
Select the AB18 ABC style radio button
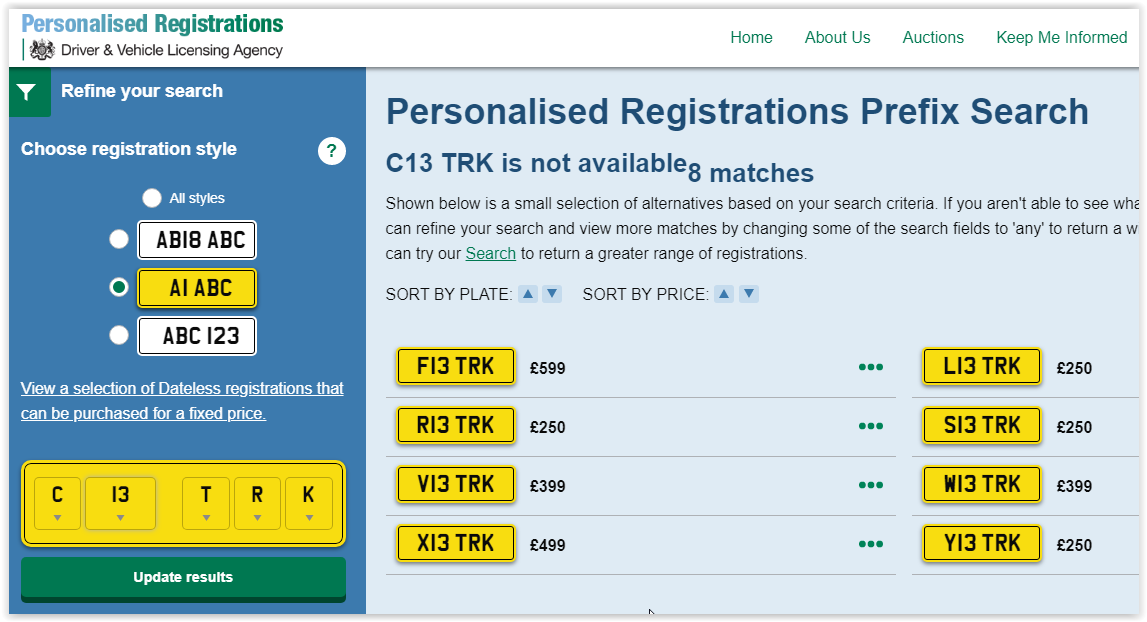coord(119,239)
